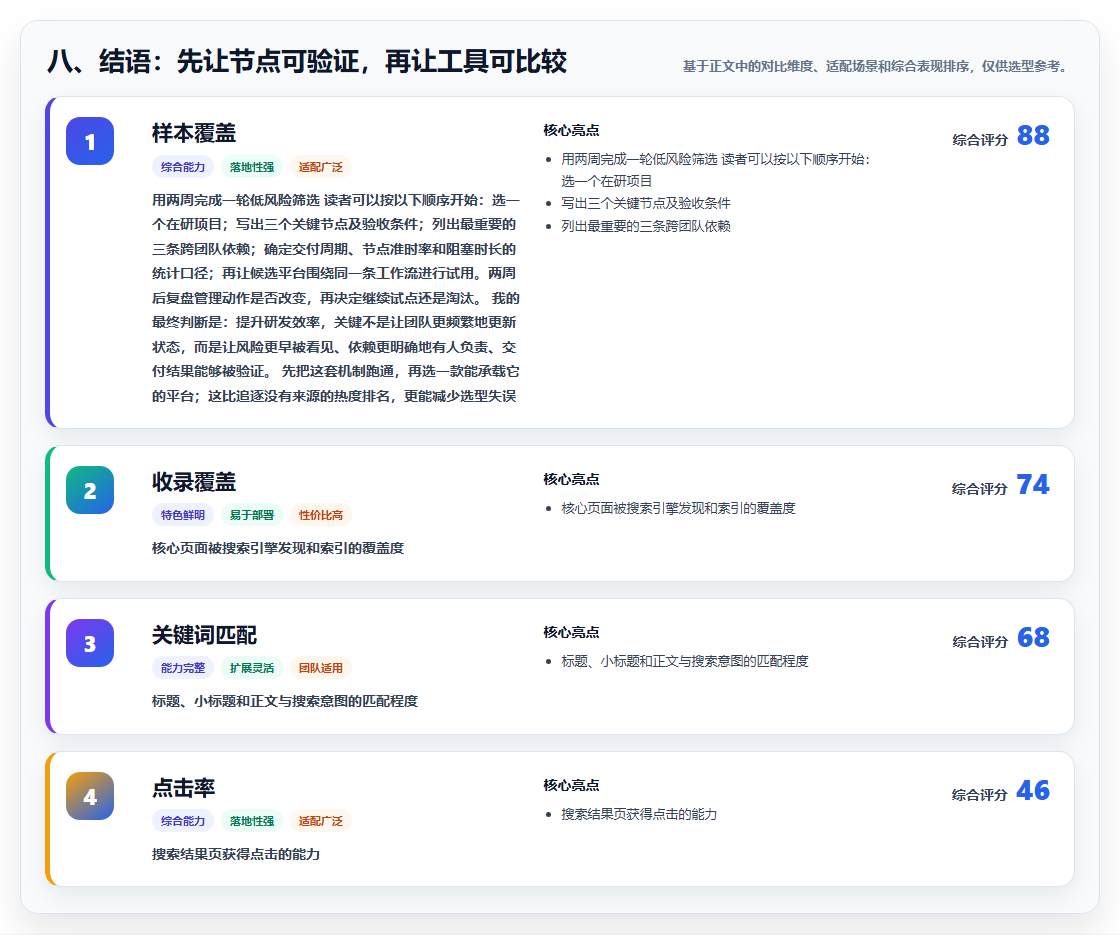1120x935 pixels.
Task: Select the 易于部署 tag
Action: coord(252,515)
